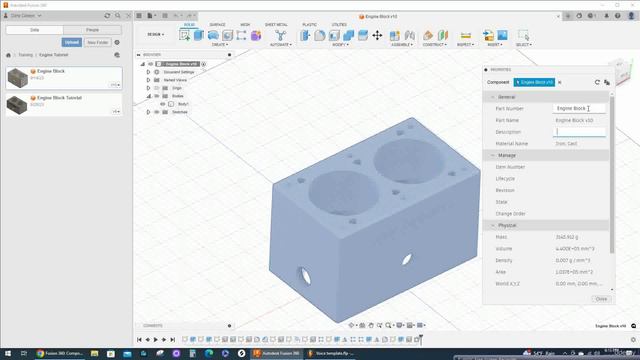Switch to the People tab in data panel
The image size is (640, 360).
pyautogui.click(x=92, y=30)
